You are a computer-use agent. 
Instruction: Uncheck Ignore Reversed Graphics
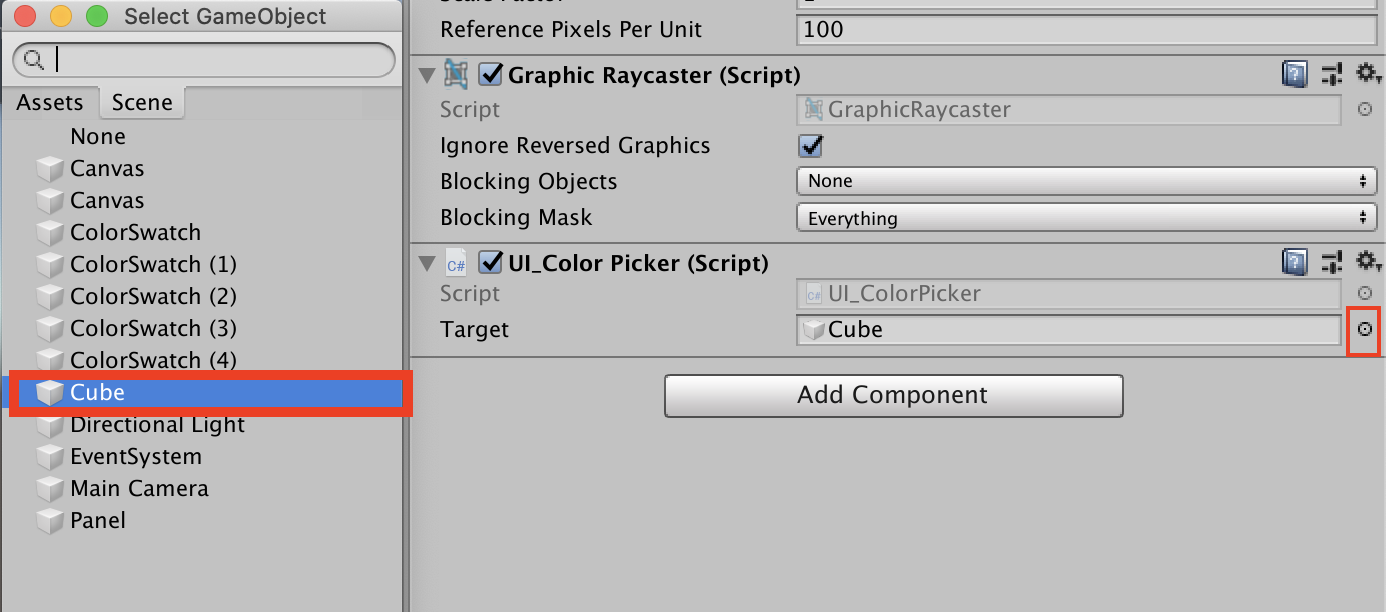point(810,145)
